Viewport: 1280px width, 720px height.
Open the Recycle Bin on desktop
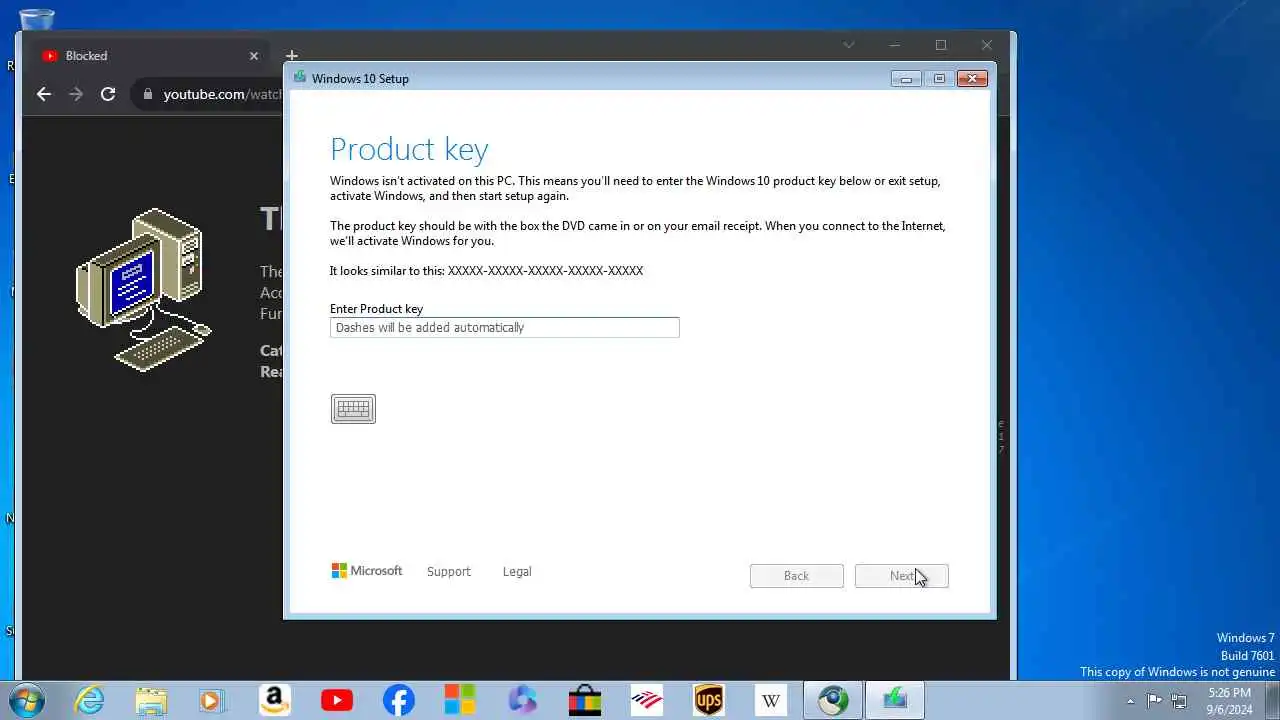click(37, 20)
